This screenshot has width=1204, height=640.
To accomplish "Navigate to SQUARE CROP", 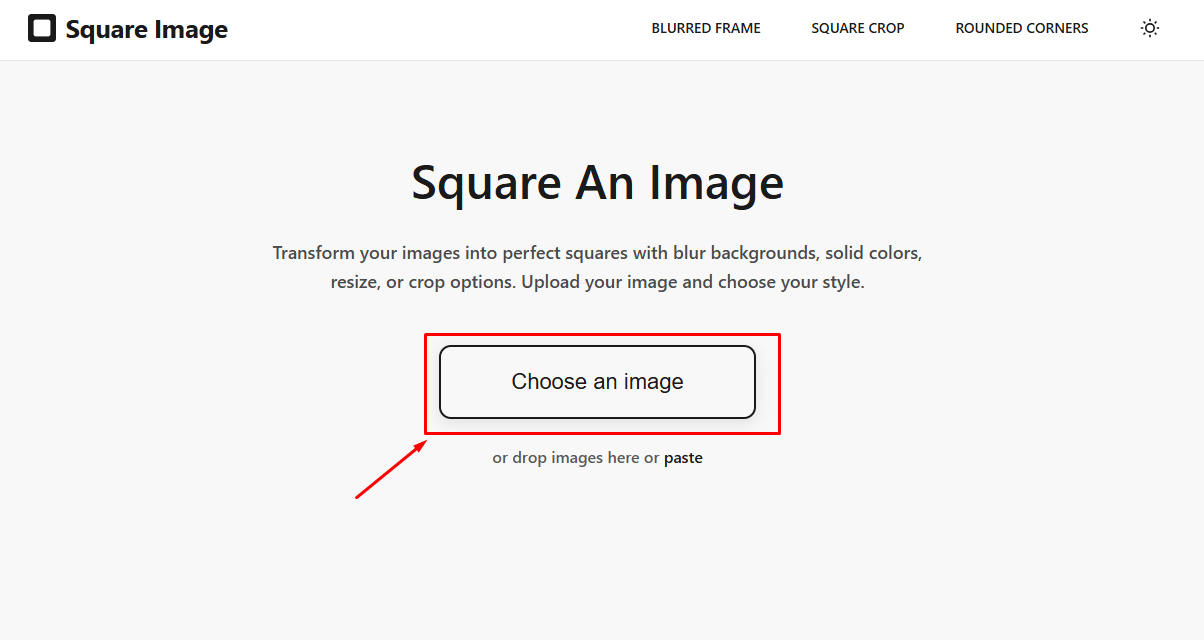I will click(x=857, y=28).
